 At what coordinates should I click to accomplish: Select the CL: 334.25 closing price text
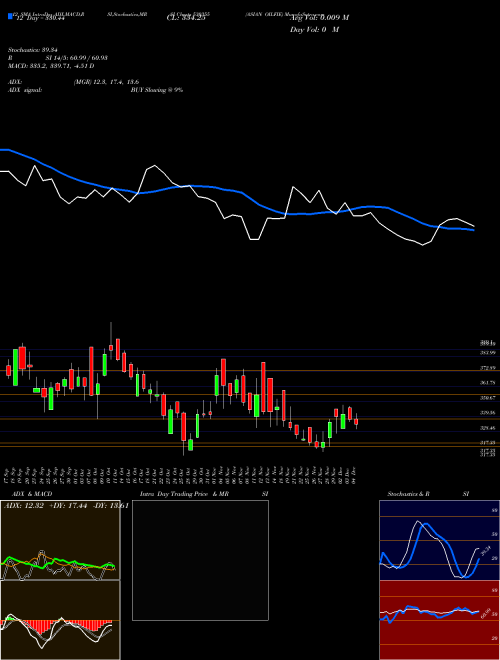[x=186, y=18]
